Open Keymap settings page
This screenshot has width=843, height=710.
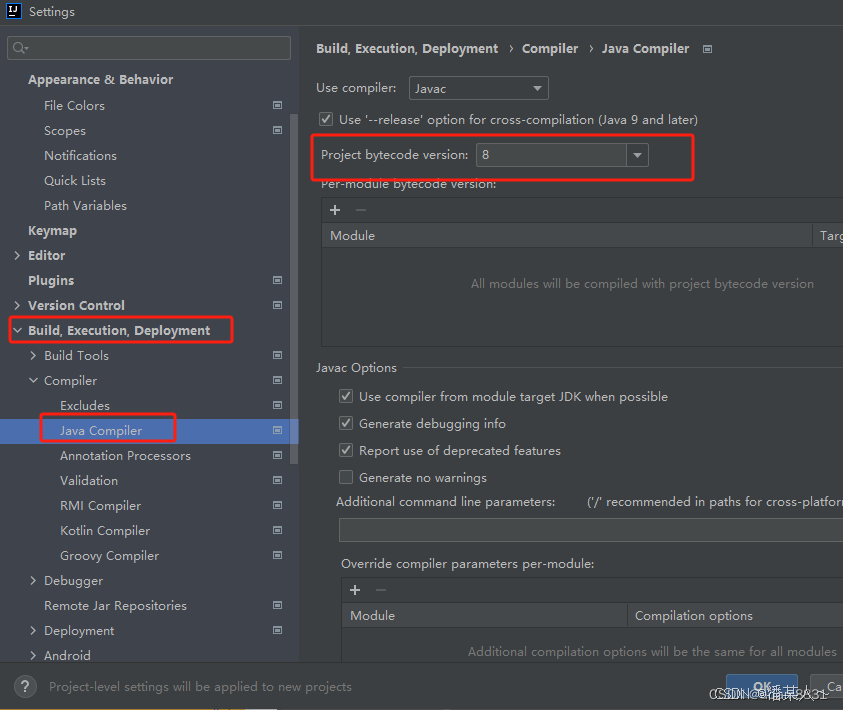(x=52, y=231)
